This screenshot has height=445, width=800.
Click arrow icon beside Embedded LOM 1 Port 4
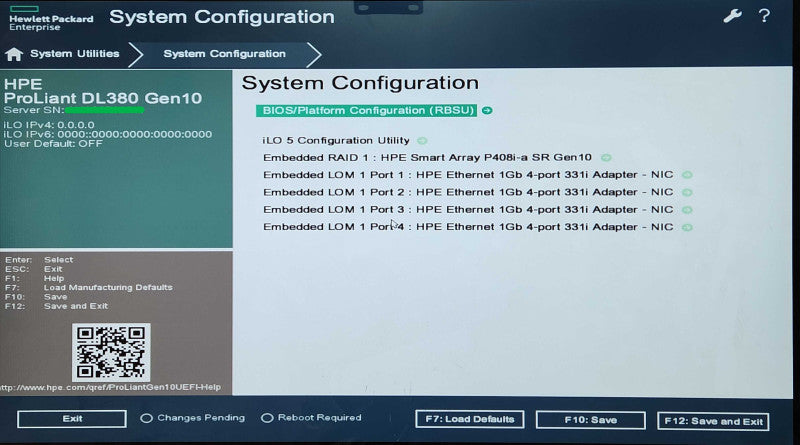coord(687,228)
